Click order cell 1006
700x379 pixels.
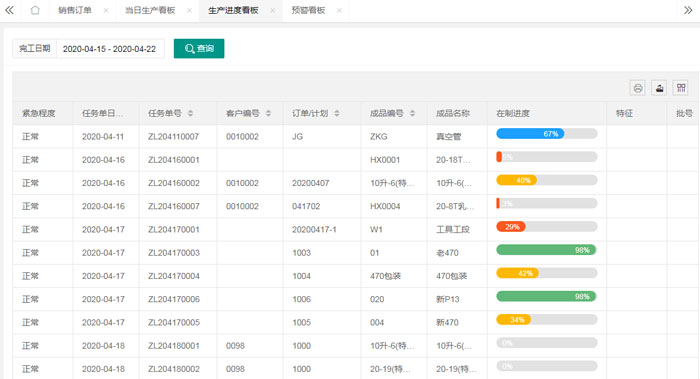[x=301, y=299]
